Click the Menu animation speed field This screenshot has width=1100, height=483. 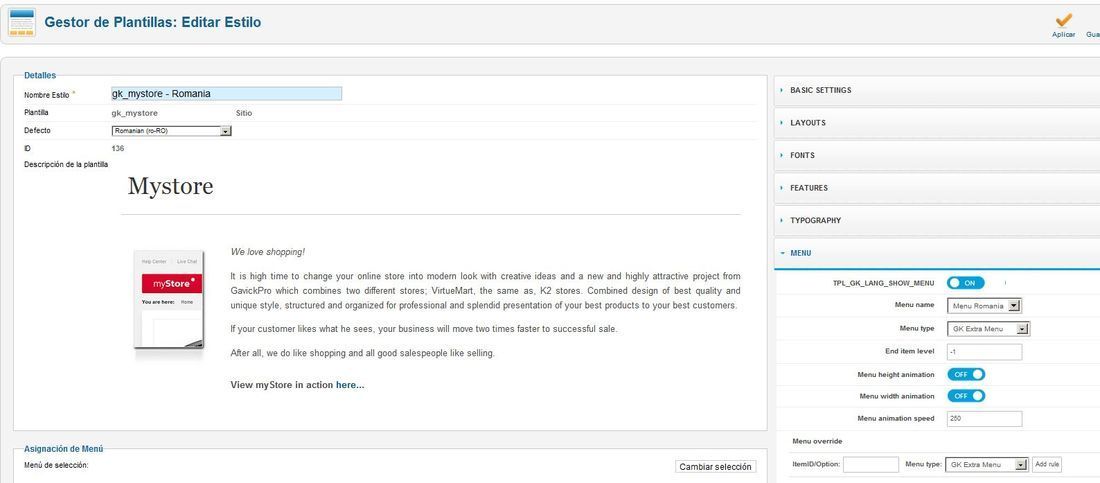click(984, 419)
